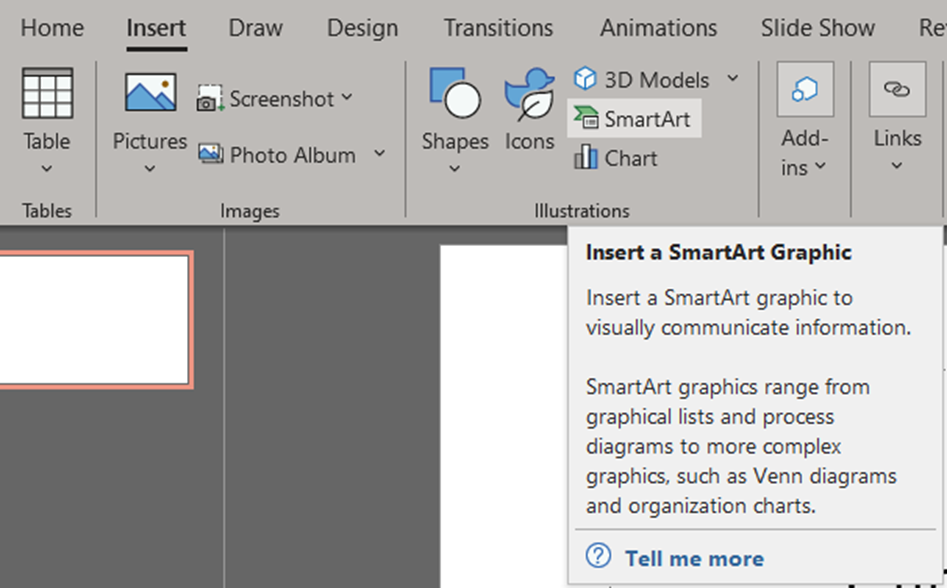Click the 3D Models cube icon

click(x=585, y=78)
